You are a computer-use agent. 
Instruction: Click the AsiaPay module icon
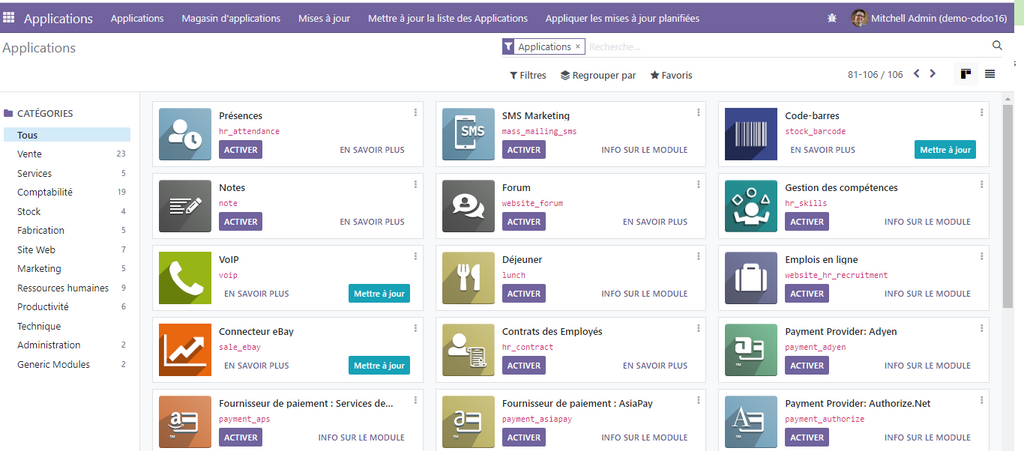click(x=468, y=422)
